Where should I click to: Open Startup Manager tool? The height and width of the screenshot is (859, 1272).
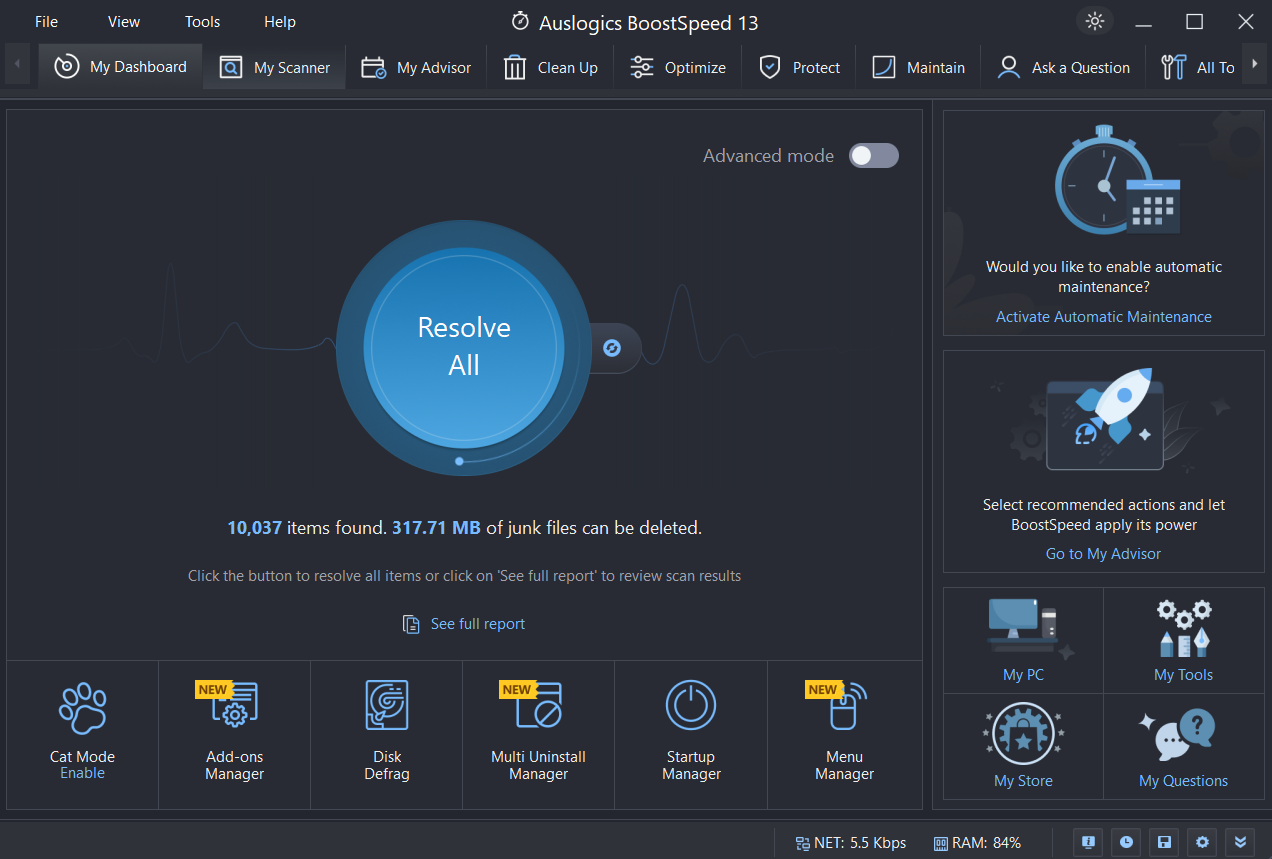691,735
